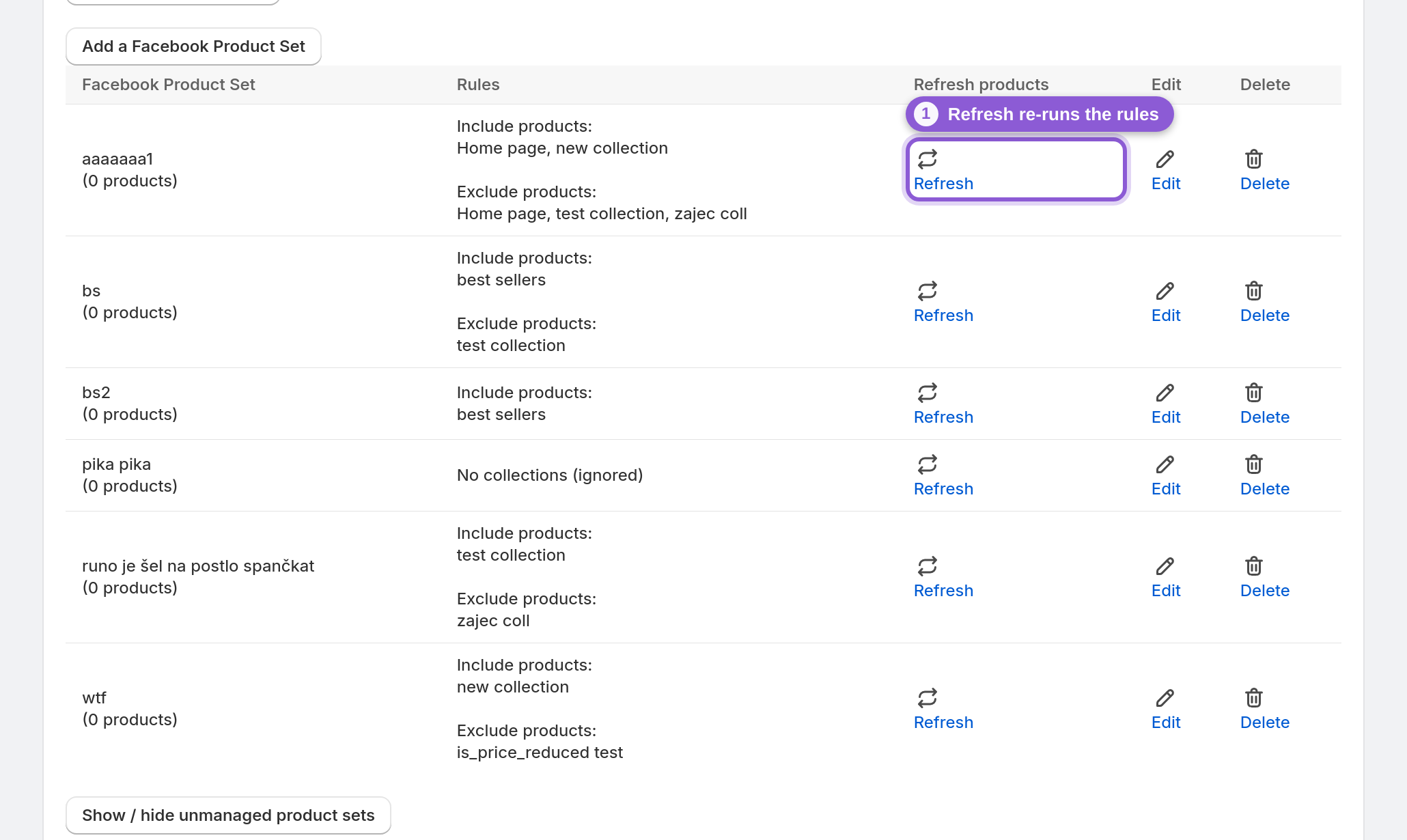The height and width of the screenshot is (840, 1407).
Task: Click Refresh link for runo je šel set
Action: [943, 591]
